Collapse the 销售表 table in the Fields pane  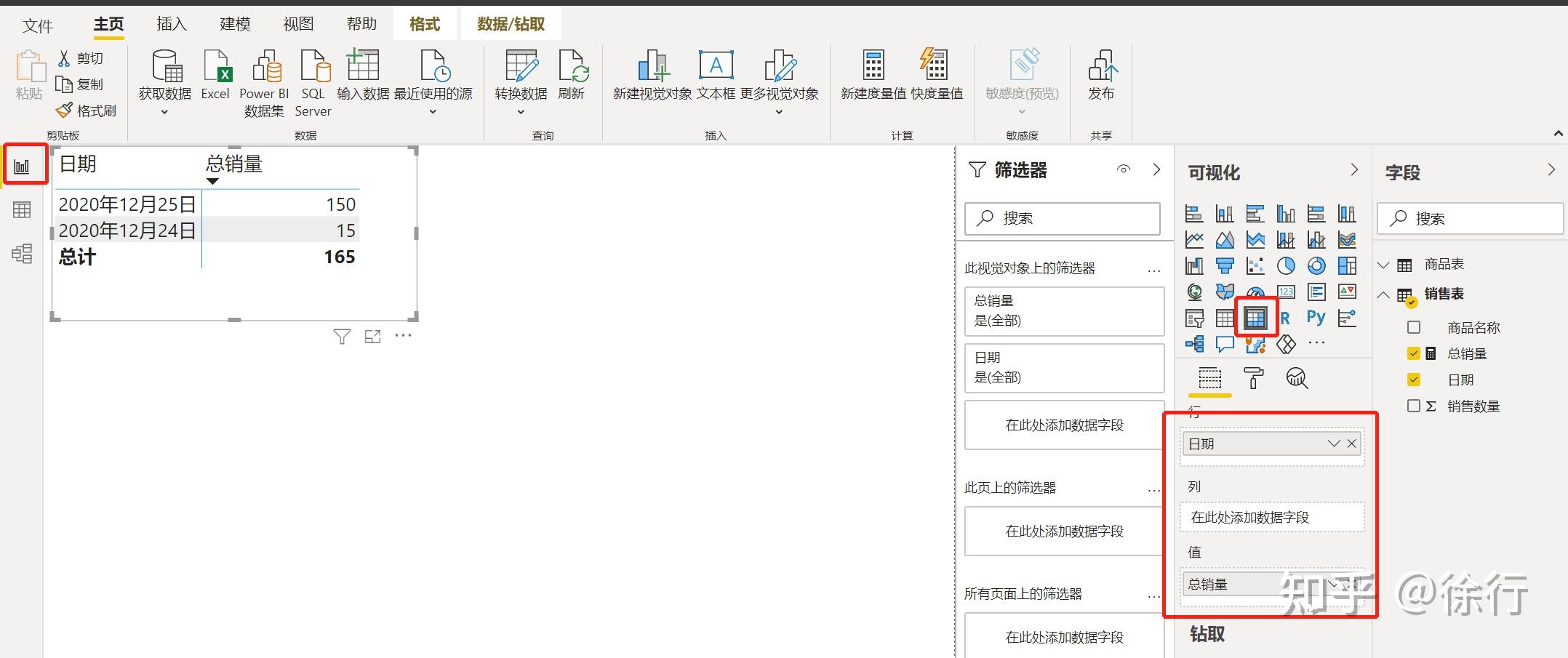point(1384,294)
